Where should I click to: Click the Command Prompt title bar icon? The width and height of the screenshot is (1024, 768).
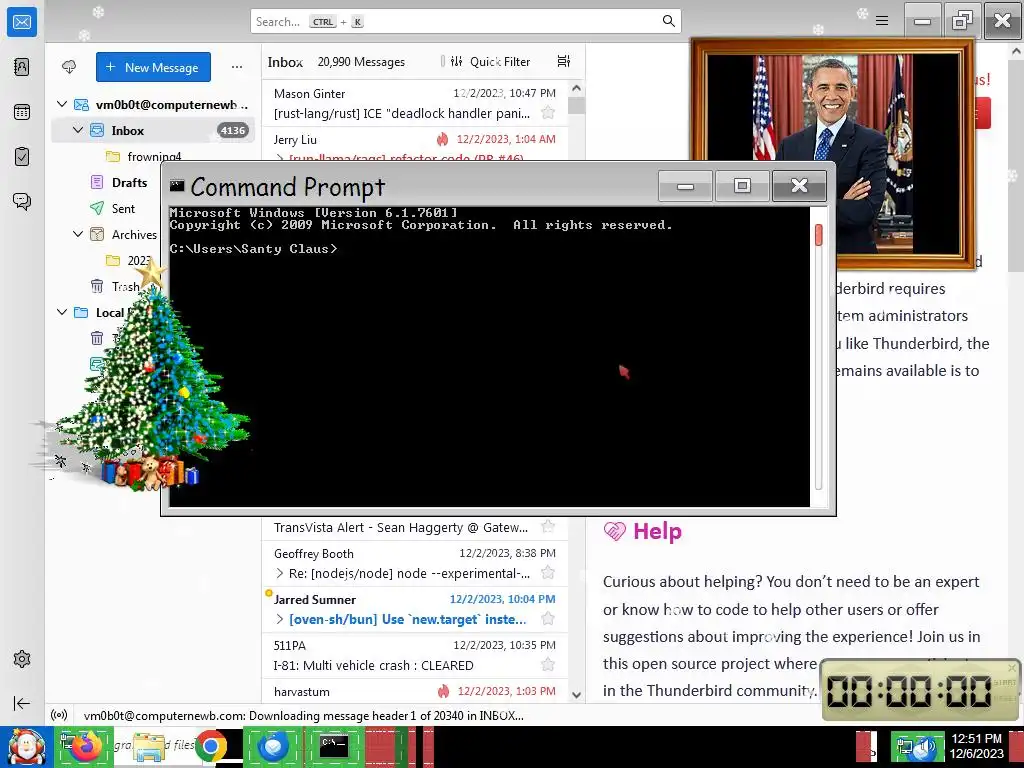177,186
